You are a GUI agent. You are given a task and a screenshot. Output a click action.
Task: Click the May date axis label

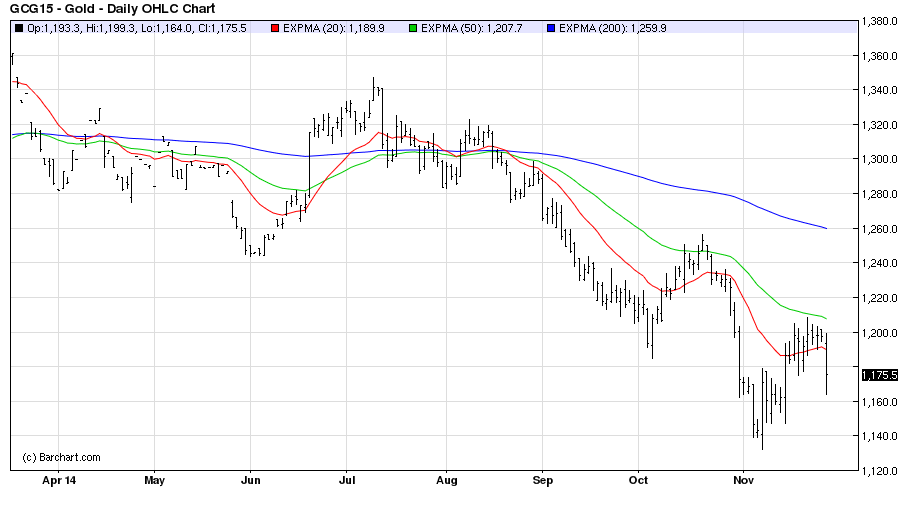(154, 480)
